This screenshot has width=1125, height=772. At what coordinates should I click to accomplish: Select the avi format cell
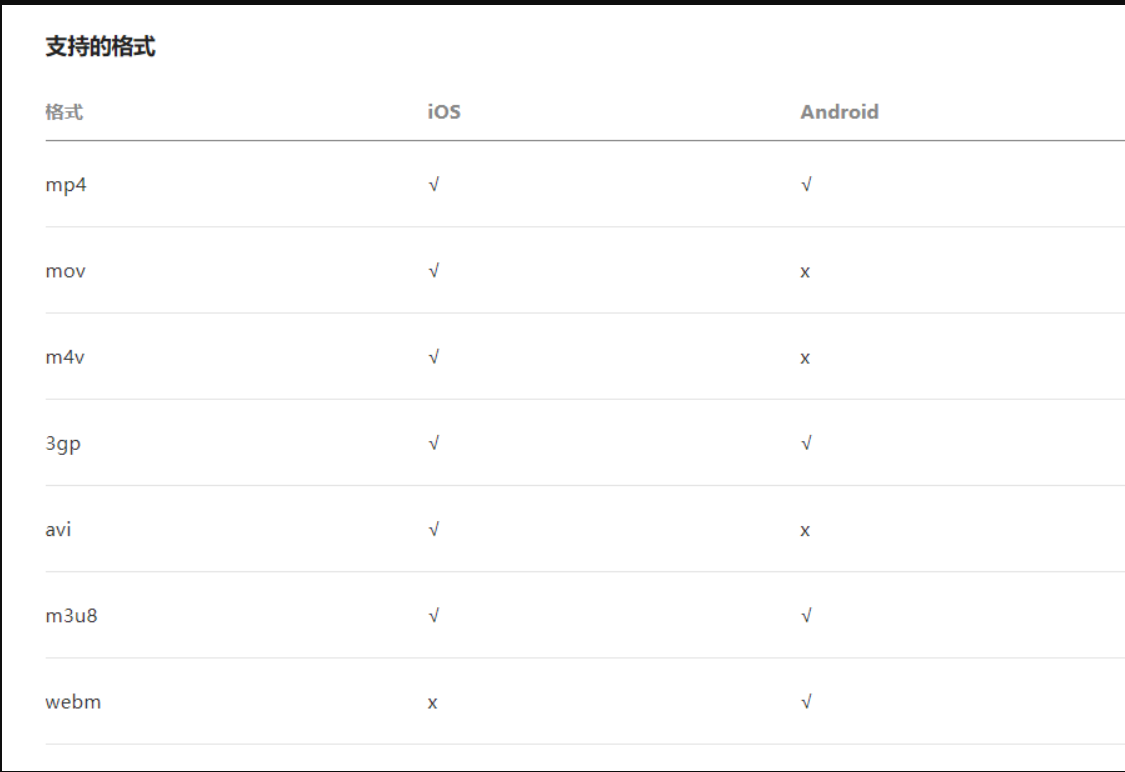[x=58, y=529]
